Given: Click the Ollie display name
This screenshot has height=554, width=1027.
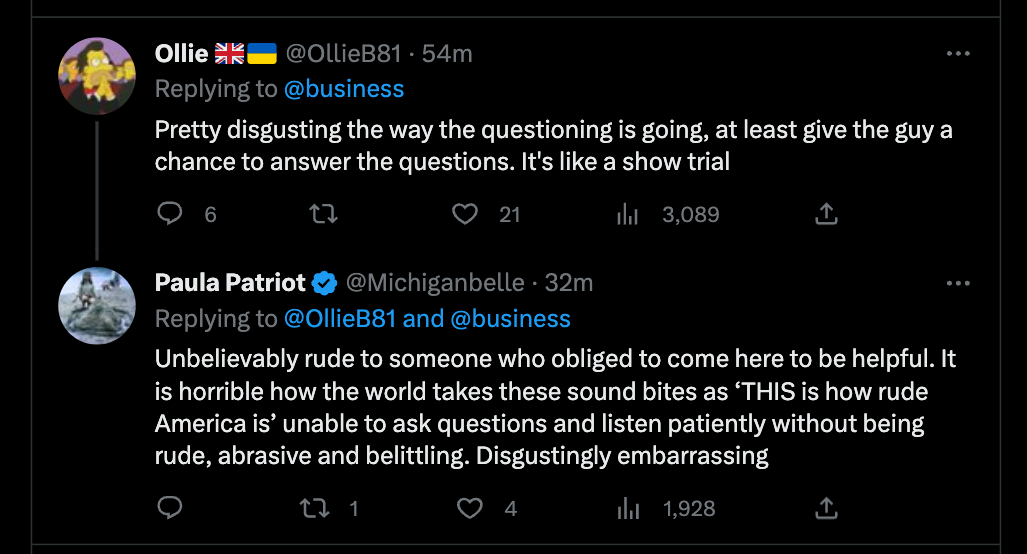Looking at the screenshot, I should (181, 54).
